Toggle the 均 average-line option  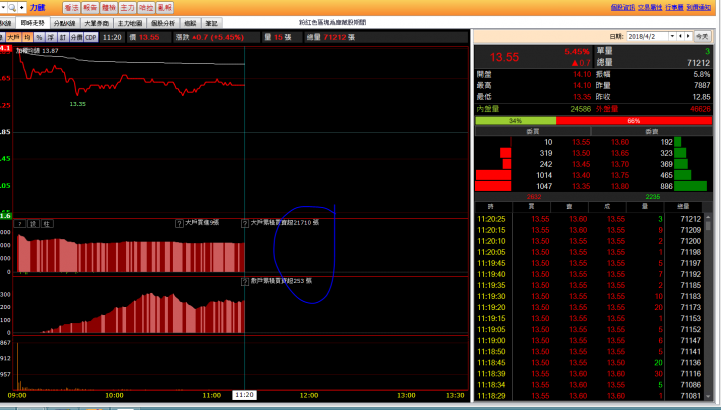tap(27, 37)
